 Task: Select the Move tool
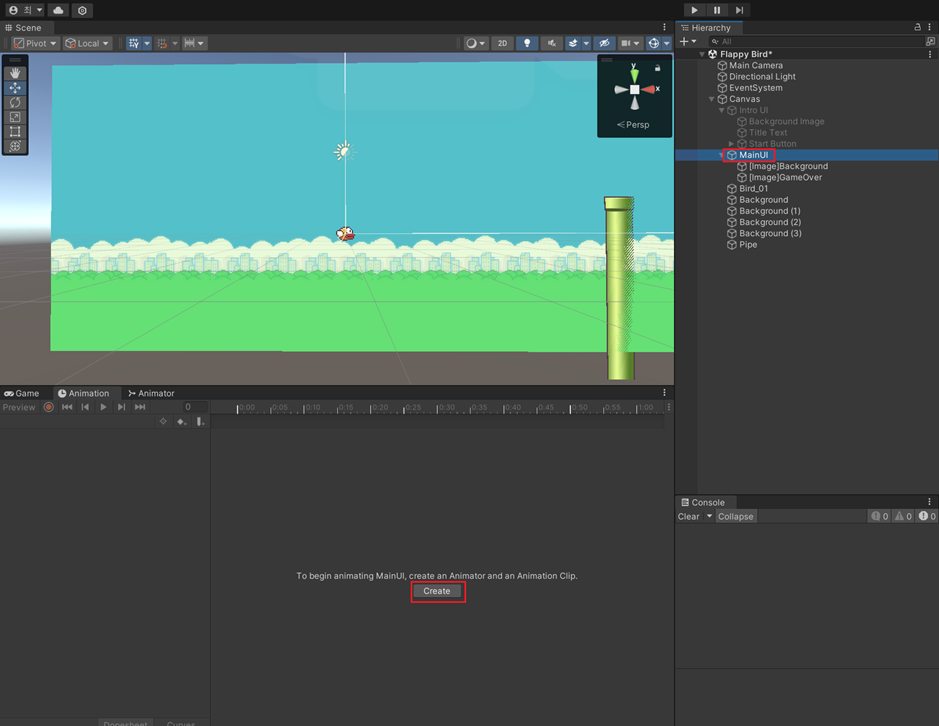tap(15, 88)
